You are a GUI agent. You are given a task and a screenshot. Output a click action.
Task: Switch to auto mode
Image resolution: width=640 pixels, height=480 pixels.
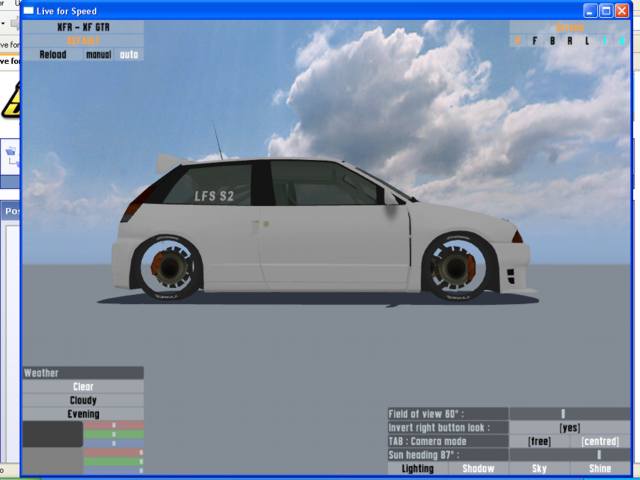129,54
